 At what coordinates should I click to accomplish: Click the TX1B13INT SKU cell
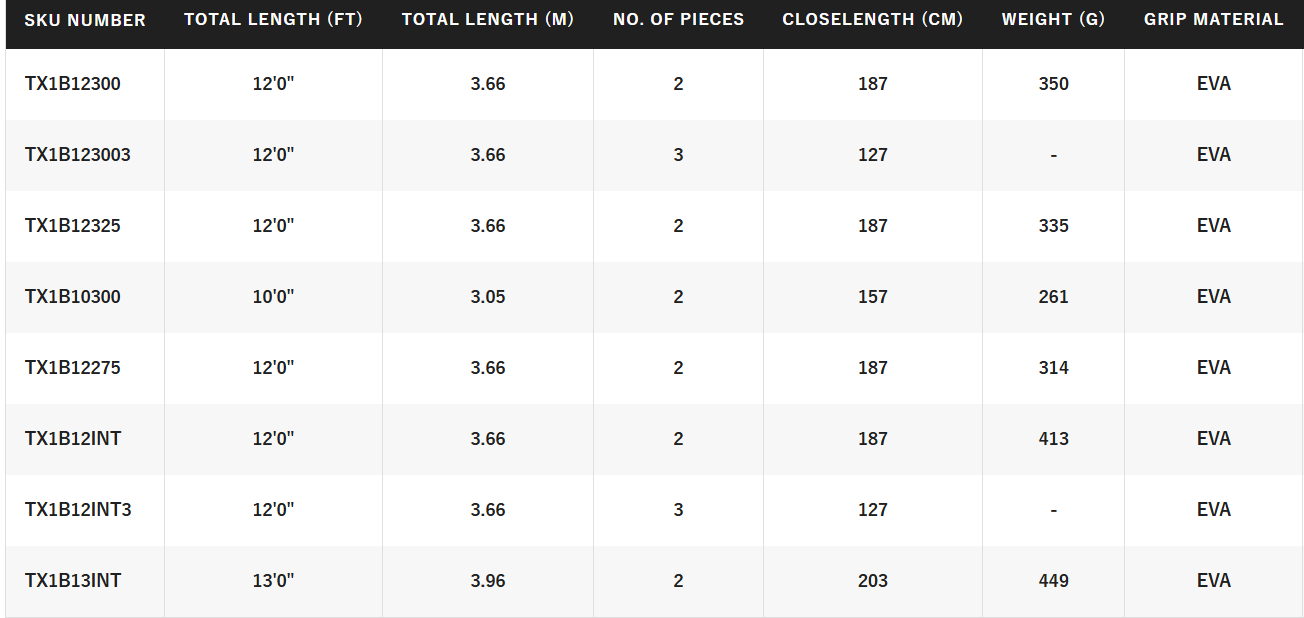tap(73, 581)
